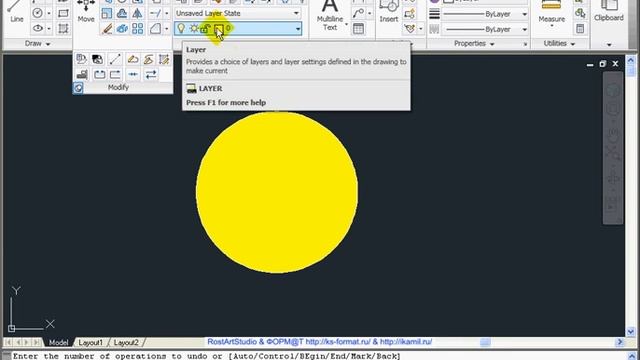Click the Multiline Text tool
The width and height of the screenshot is (640, 360).
pos(330,16)
